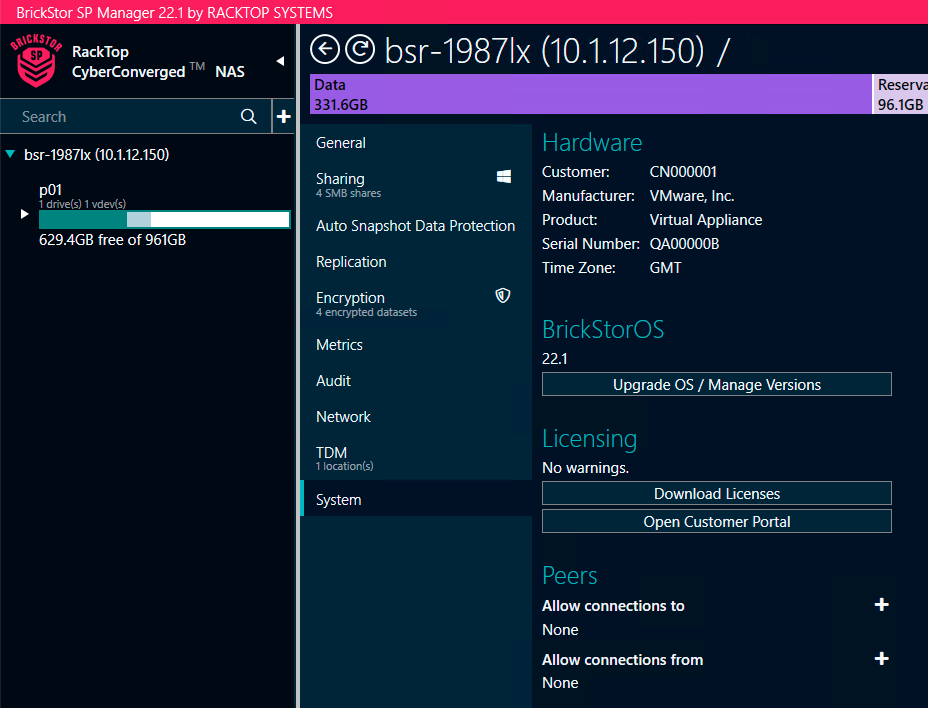Image resolution: width=928 pixels, height=708 pixels.
Task: Open the Sharing section
Action: click(x=416, y=184)
